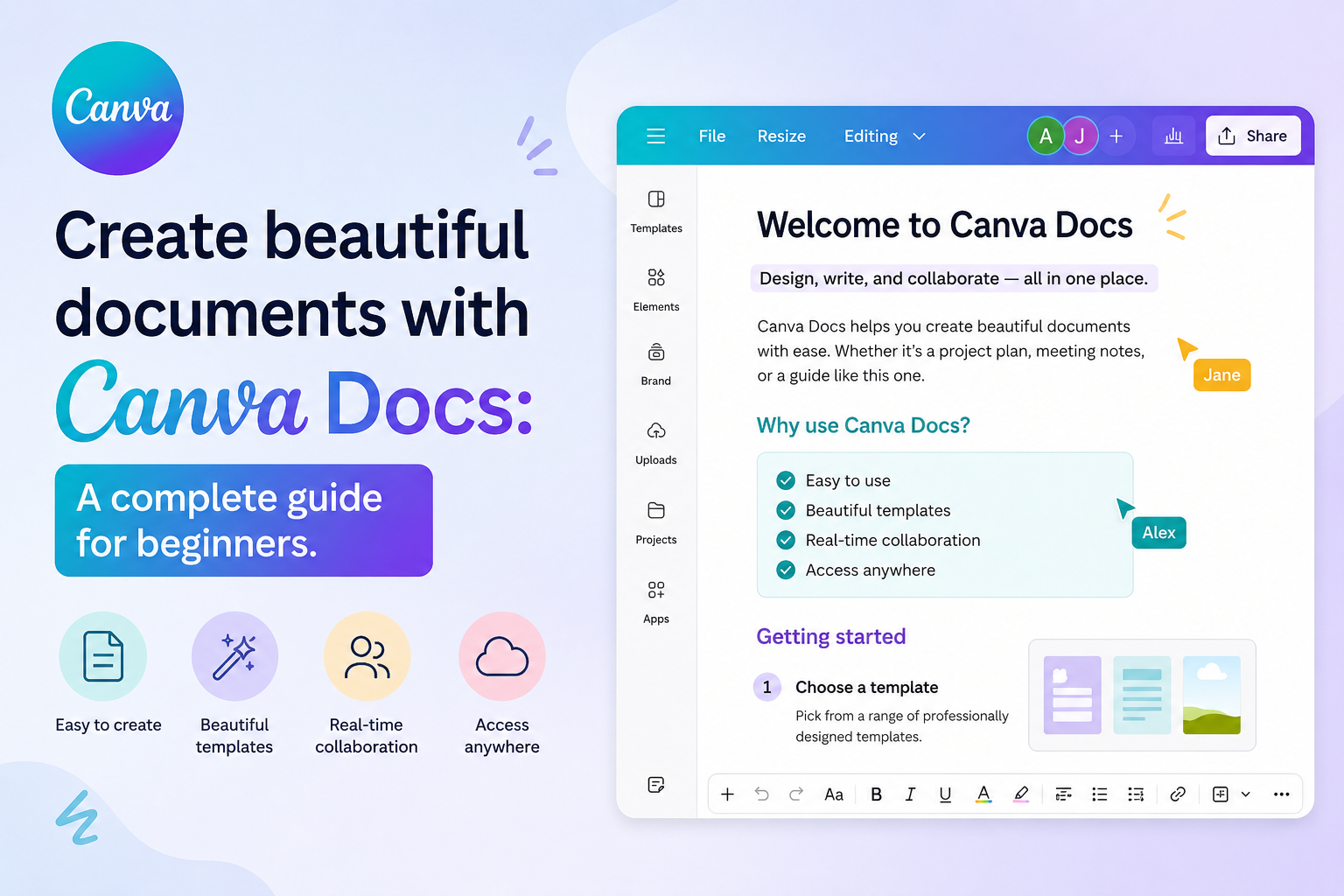Click the Jane cursor label
1344x896 pixels.
click(1222, 374)
